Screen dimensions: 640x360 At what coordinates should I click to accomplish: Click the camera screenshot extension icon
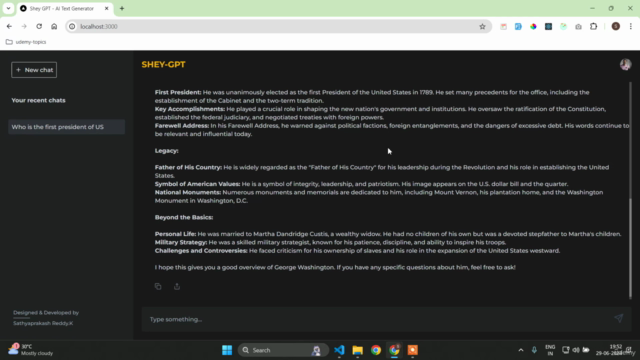tap(578, 27)
